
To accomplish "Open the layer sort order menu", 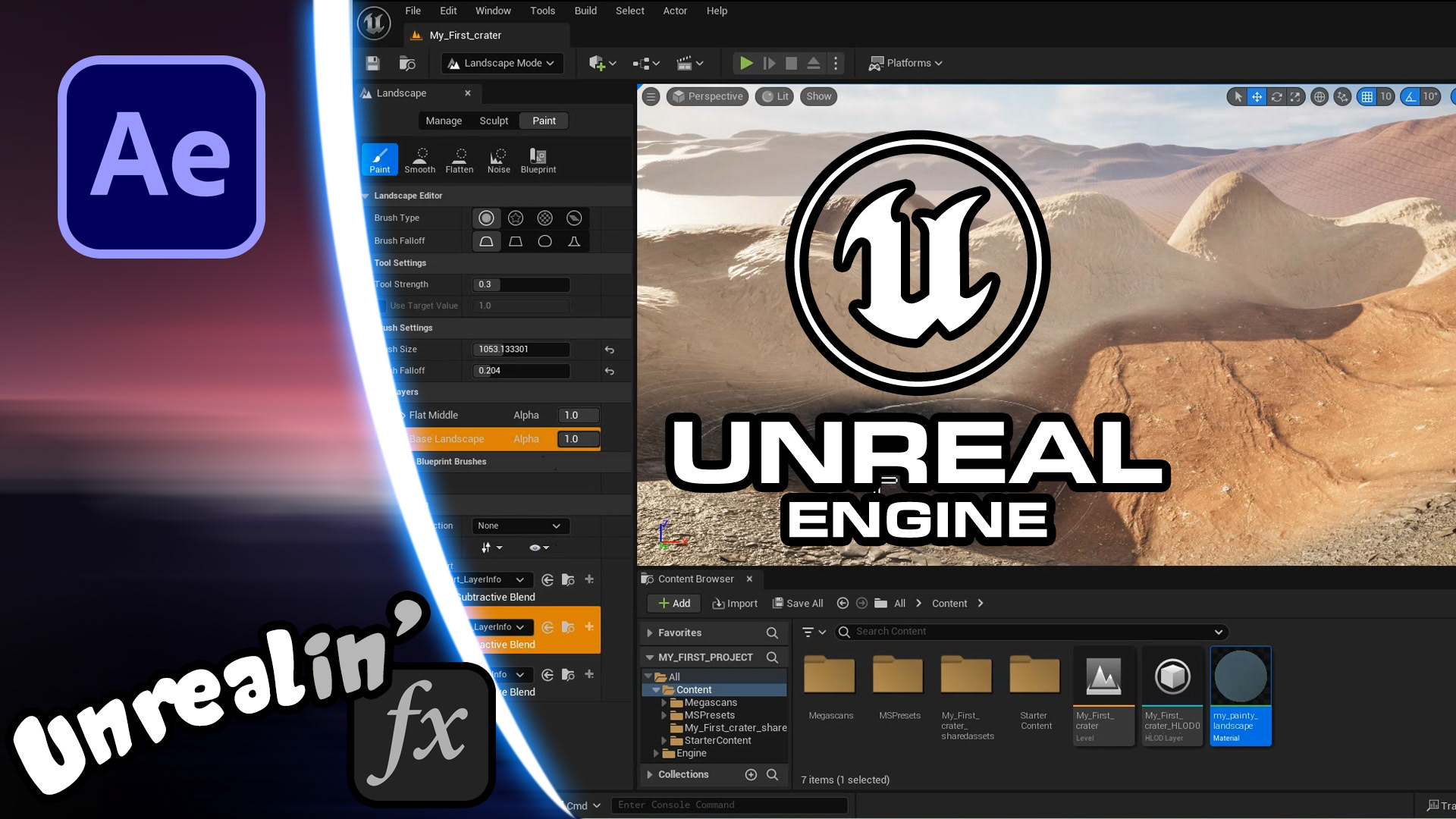I will pos(491,547).
